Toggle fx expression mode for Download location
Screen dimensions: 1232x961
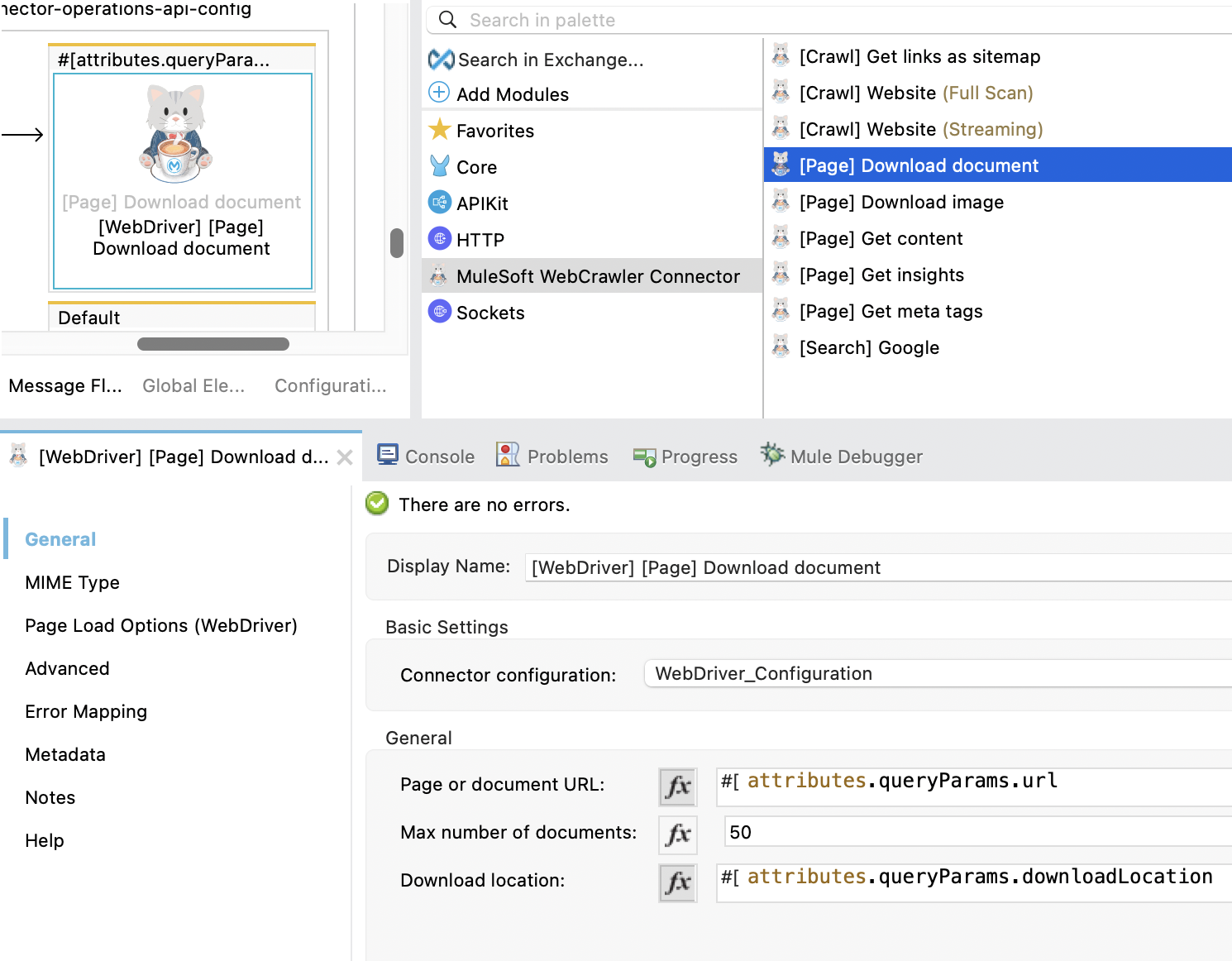tap(678, 882)
